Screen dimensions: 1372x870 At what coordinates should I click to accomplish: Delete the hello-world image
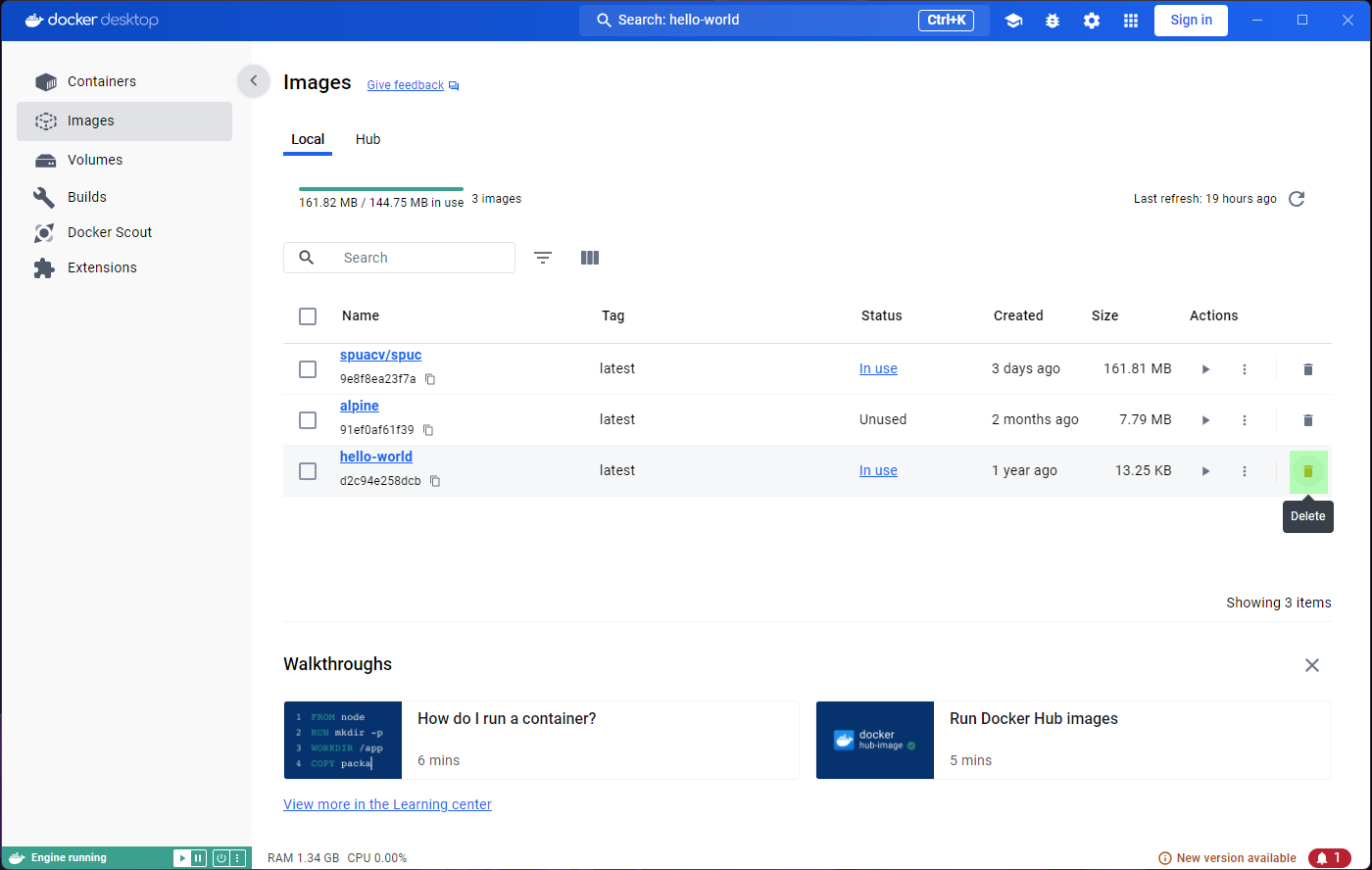point(1307,471)
